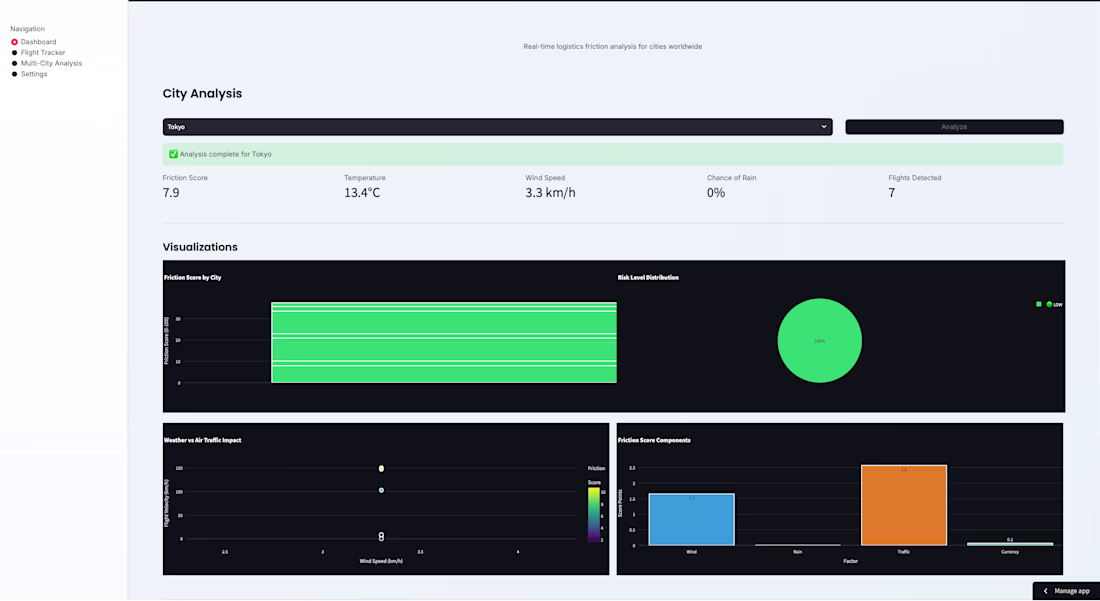Click the 'Factor' axis label
The width and height of the screenshot is (1100, 601).
[x=850, y=561]
